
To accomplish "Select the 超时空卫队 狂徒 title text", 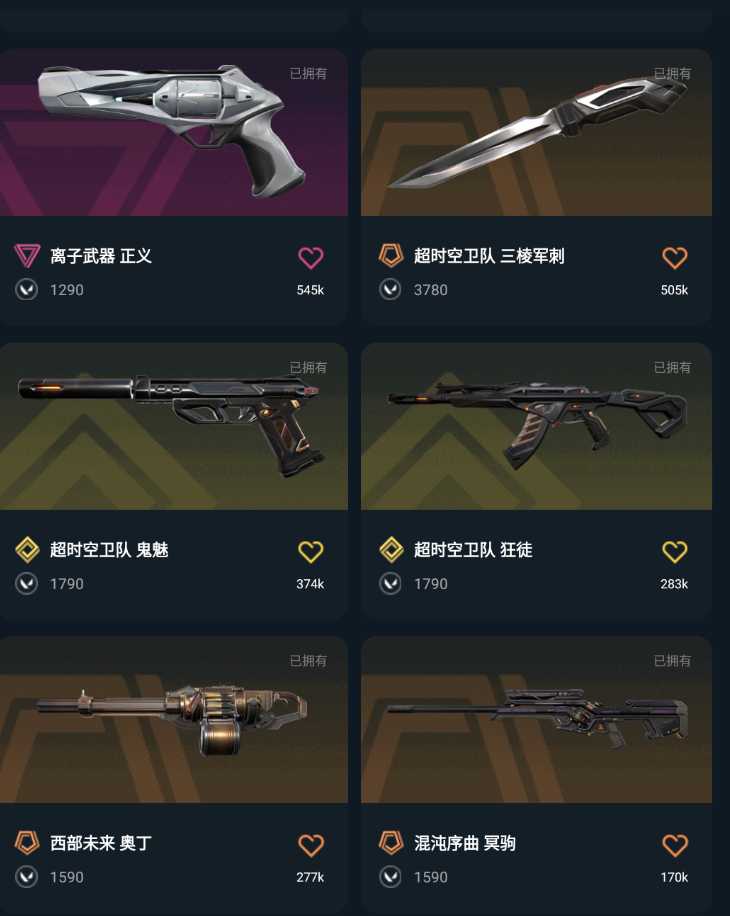I will click(473, 550).
